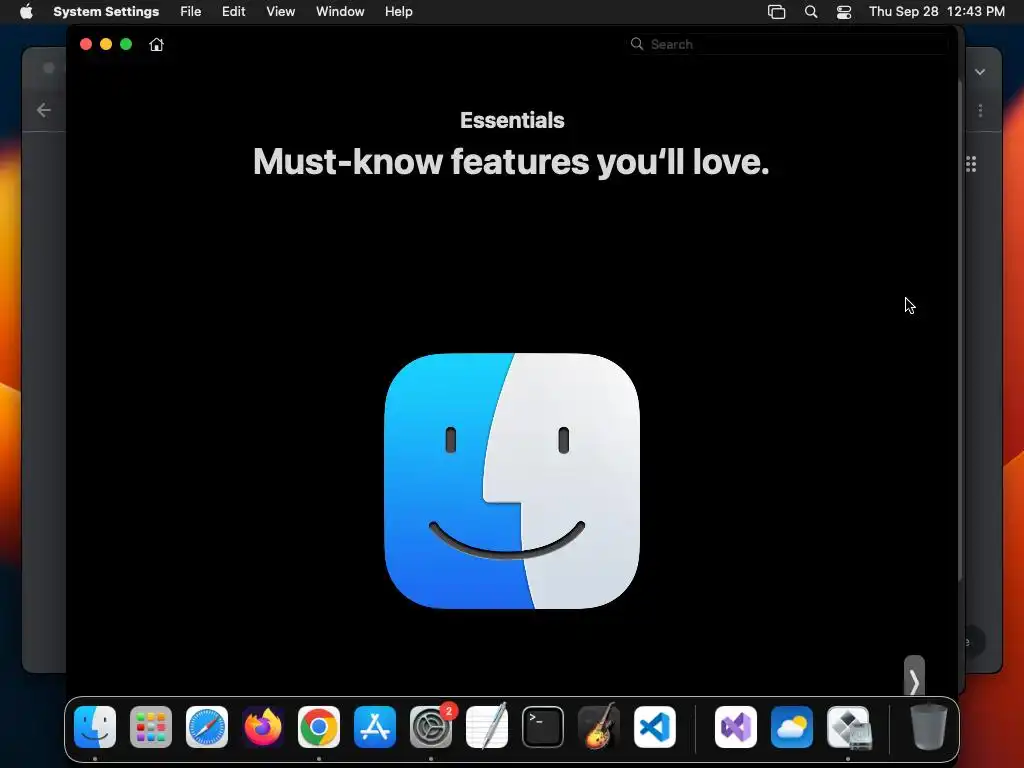This screenshot has width=1024, height=768.
Task: Launch Google Chrome from the Dock
Action: [x=319, y=727]
